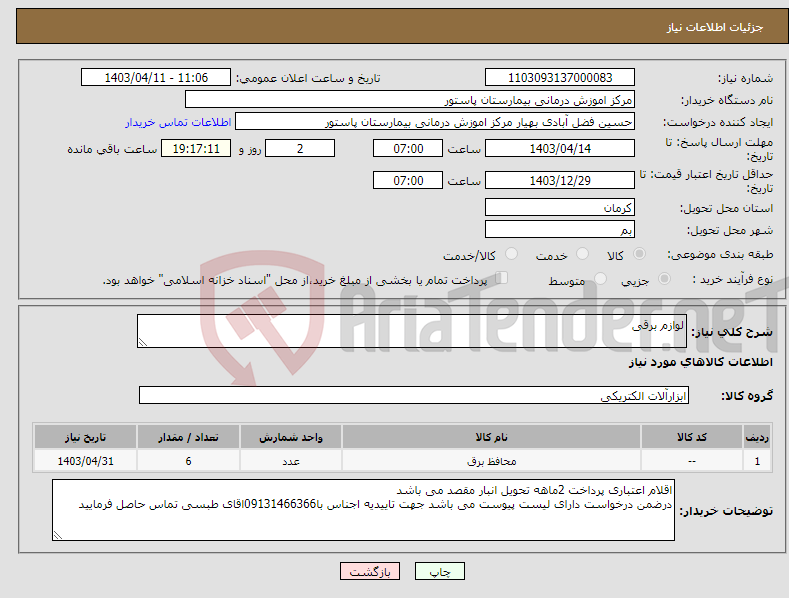Click the تاریخ نیاز column header

[86, 437]
